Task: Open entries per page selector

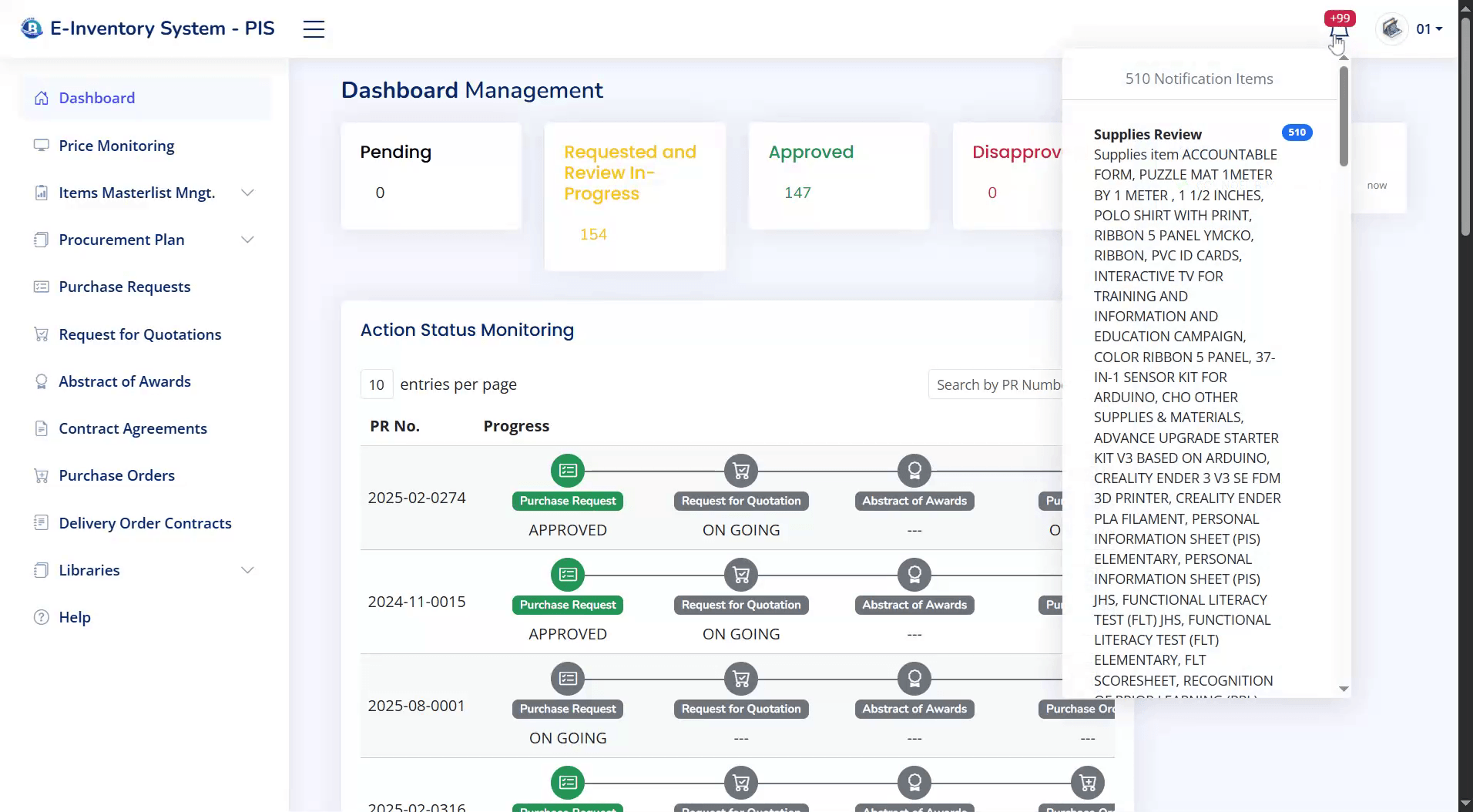Action: pyautogui.click(x=377, y=384)
